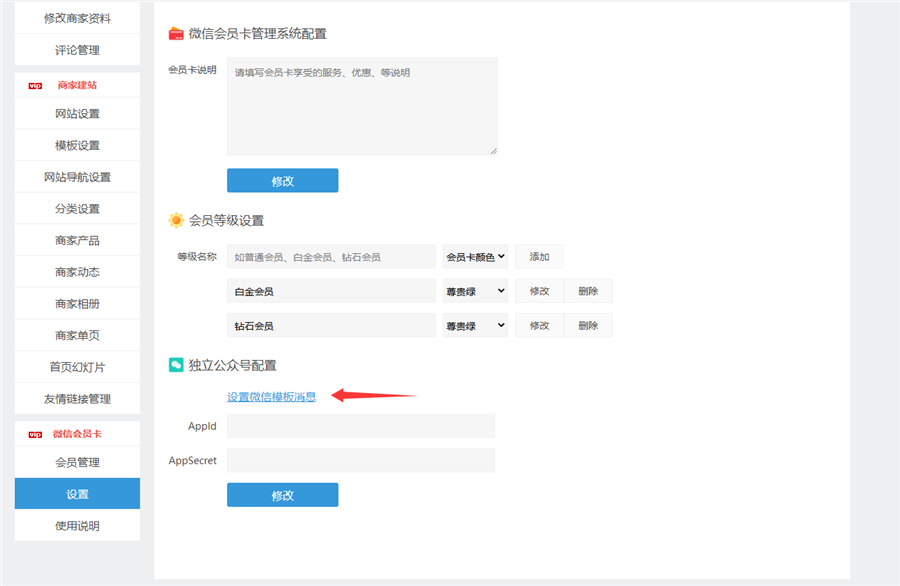
Task: Click the green WeChat icon beside 独立公众号配置
Action: [176, 365]
